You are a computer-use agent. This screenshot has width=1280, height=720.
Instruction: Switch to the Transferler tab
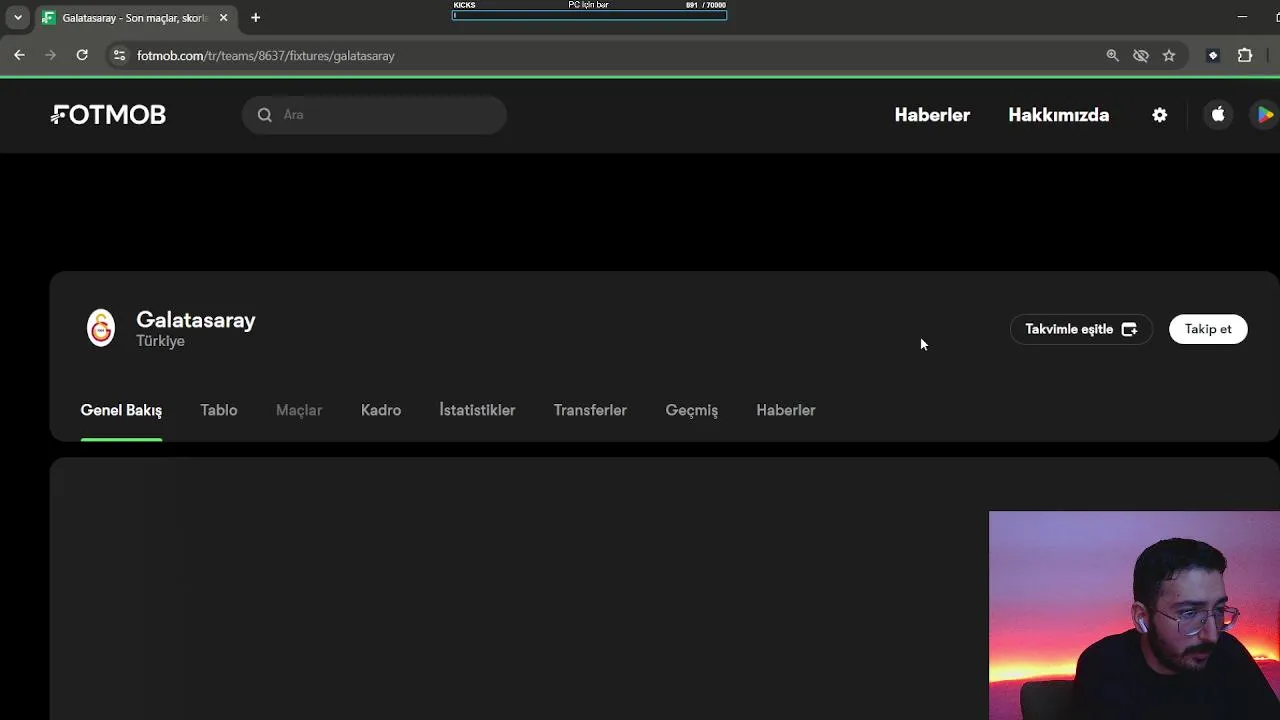tap(590, 410)
